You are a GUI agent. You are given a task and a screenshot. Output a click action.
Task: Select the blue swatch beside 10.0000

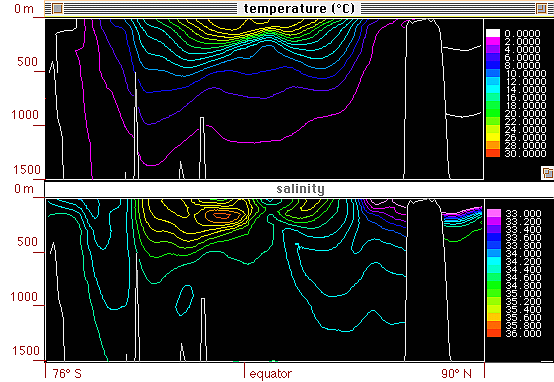(493, 74)
